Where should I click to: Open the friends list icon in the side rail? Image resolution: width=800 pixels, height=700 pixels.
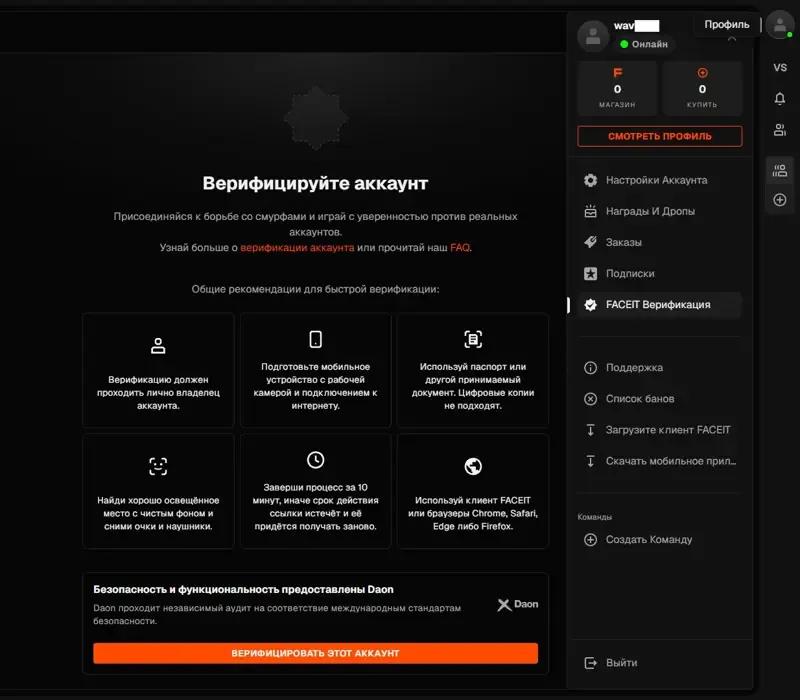pos(780,130)
